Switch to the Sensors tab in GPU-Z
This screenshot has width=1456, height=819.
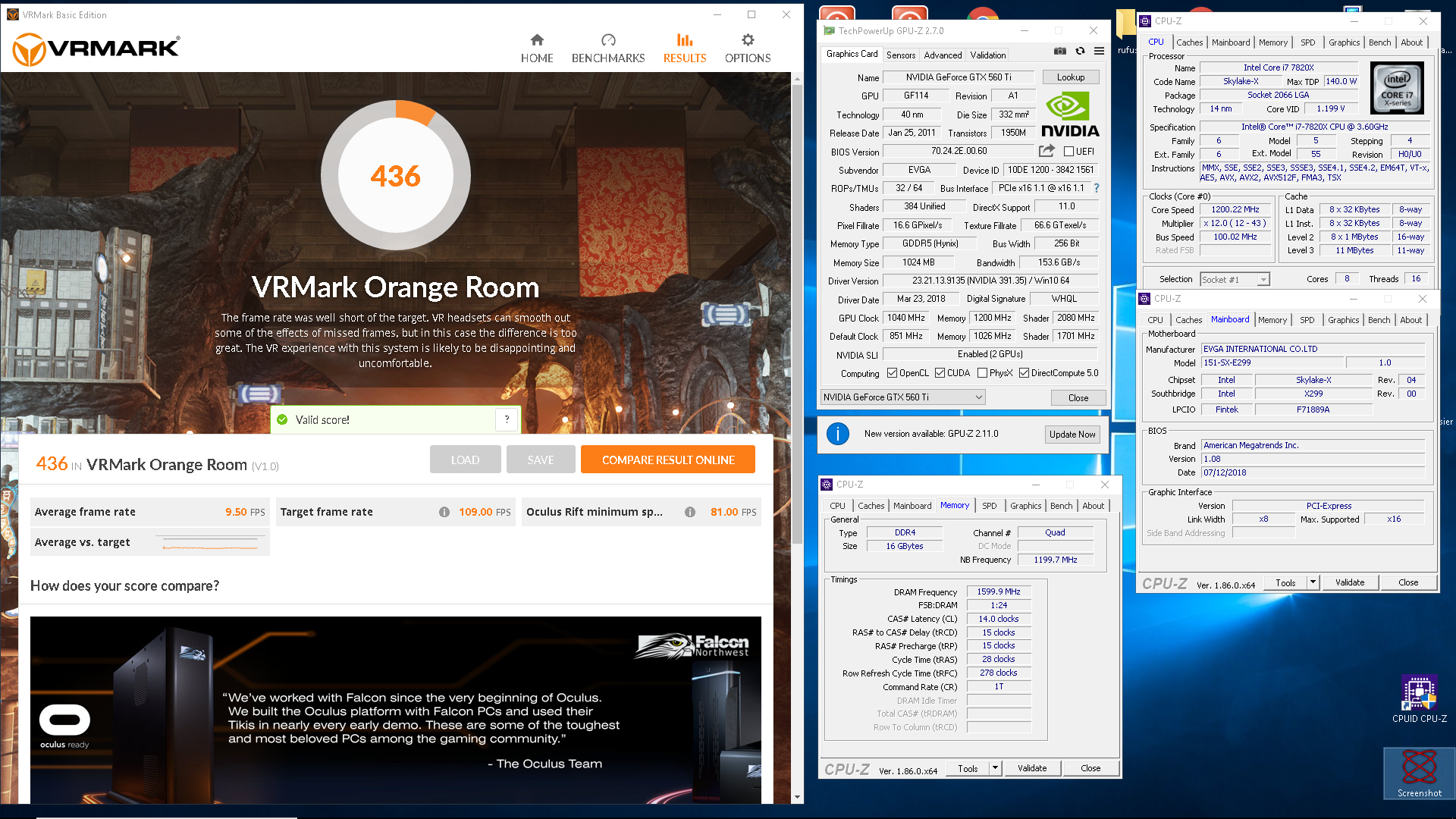(x=901, y=55)
